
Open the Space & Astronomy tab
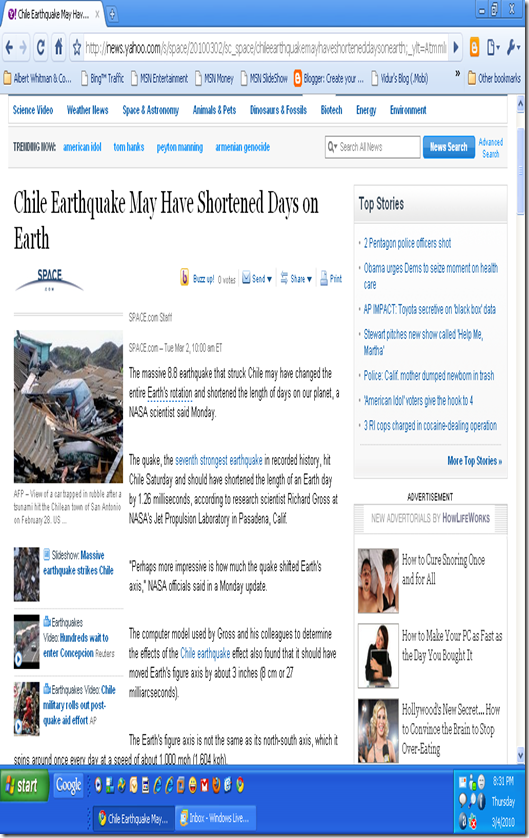151,110
